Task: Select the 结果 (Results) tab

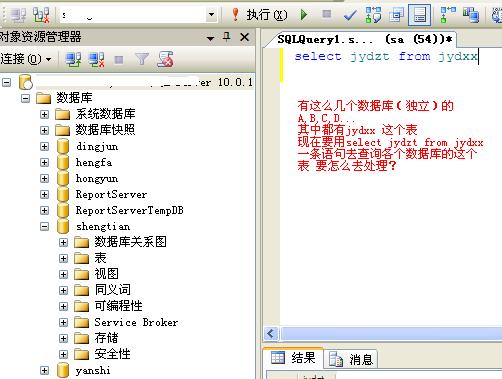Action: tap(293, 358)
